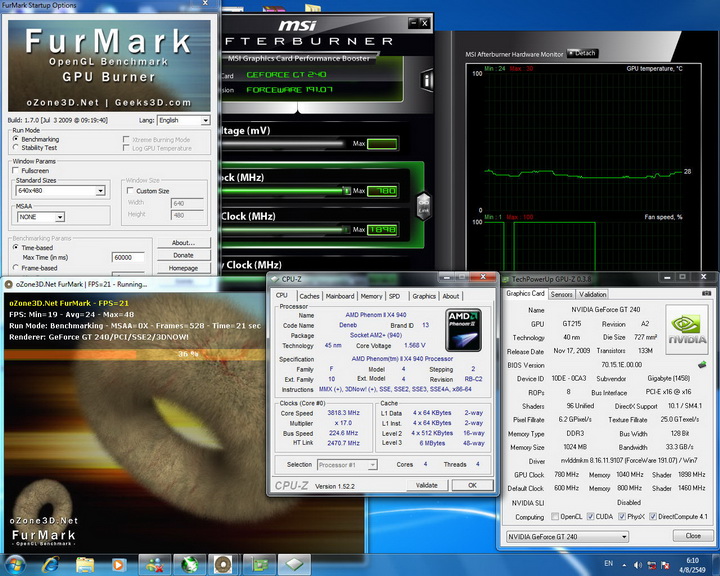Click the Afterburner Core Voltage slider track
Image resolution: width=720 pixels, height=576 pixels.
pos(283,144)
